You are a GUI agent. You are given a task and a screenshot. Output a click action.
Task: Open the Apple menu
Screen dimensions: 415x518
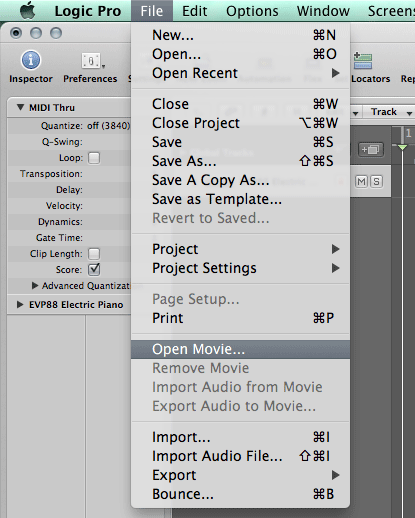pyautogui.click(x=28, y=10)
